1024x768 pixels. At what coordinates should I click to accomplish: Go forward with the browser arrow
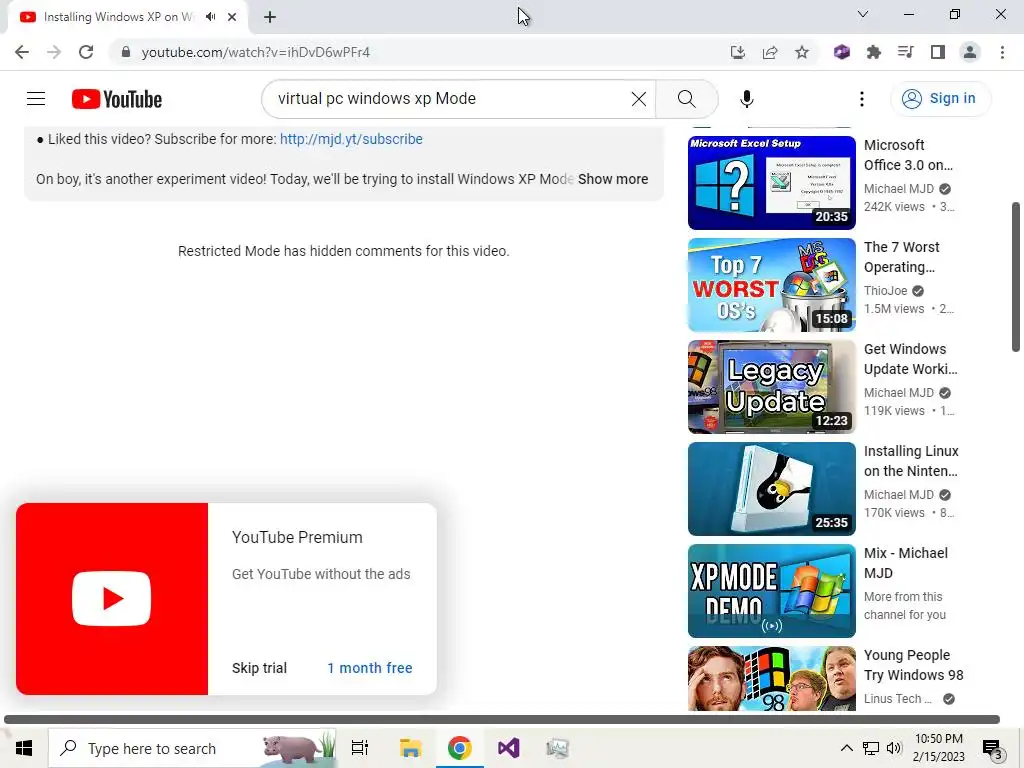tap(54, 52)
